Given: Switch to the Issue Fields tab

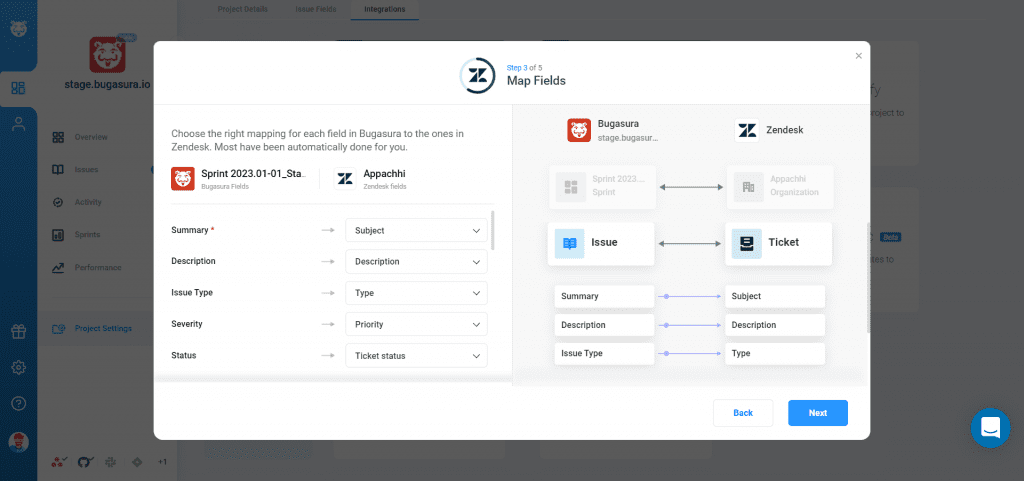Looking at the screenshot, I should point(317,9).
